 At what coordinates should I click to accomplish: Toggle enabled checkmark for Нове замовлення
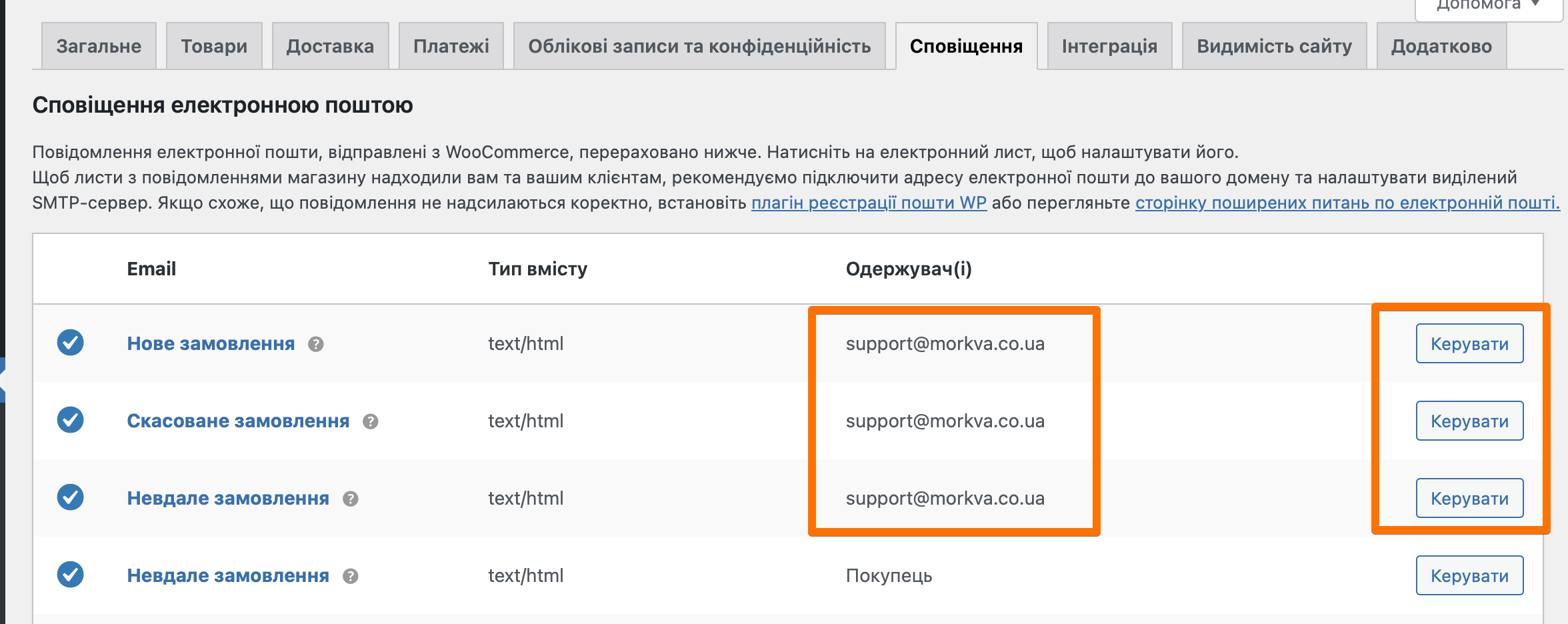point(70,343)
